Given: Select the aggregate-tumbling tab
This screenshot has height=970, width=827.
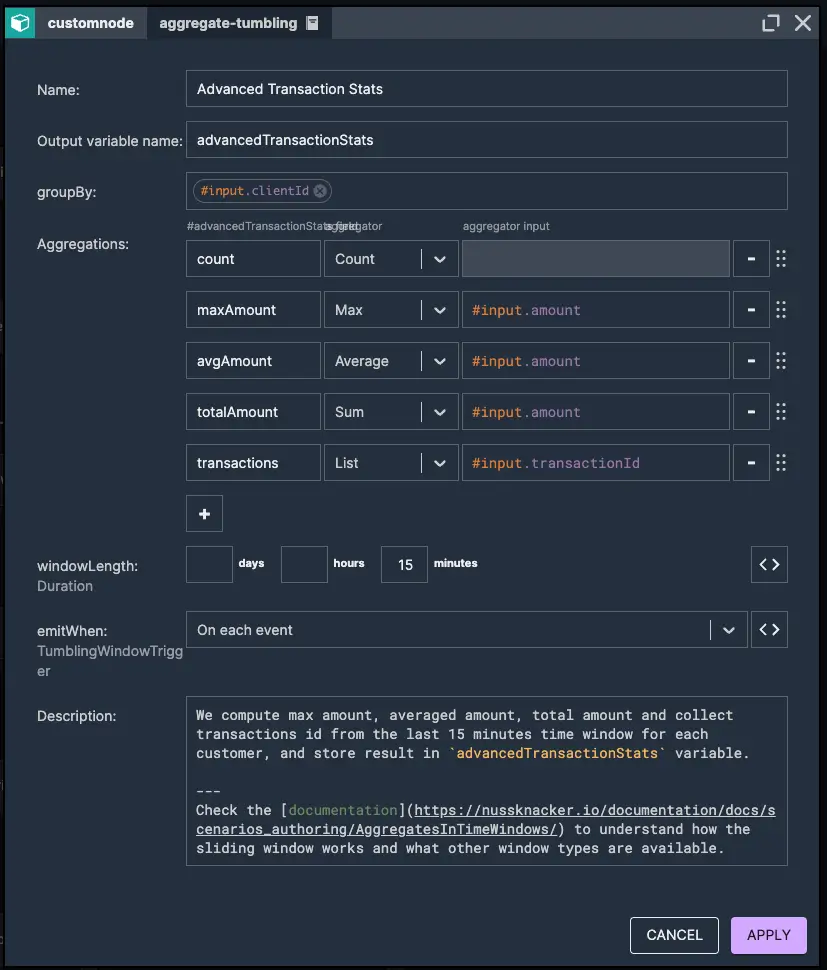Looking at the screenshot, I should click(239, 23).
